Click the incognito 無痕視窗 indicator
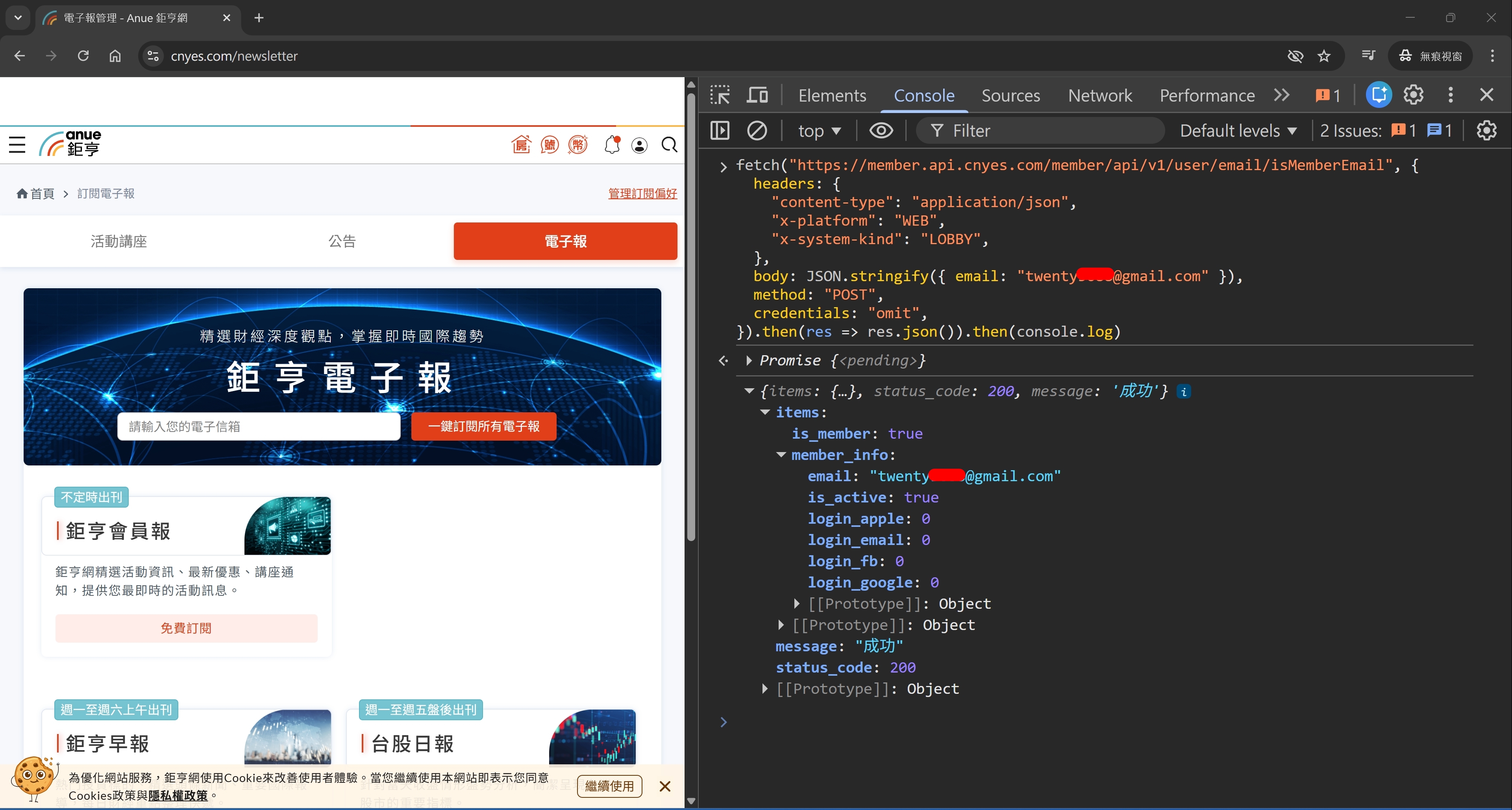1512x810 pixels. 1430,56
